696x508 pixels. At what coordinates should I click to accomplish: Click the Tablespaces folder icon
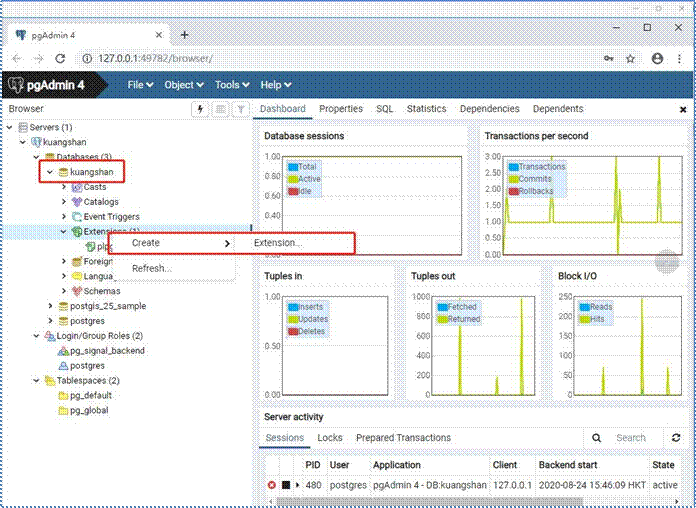tap(49, 381)
